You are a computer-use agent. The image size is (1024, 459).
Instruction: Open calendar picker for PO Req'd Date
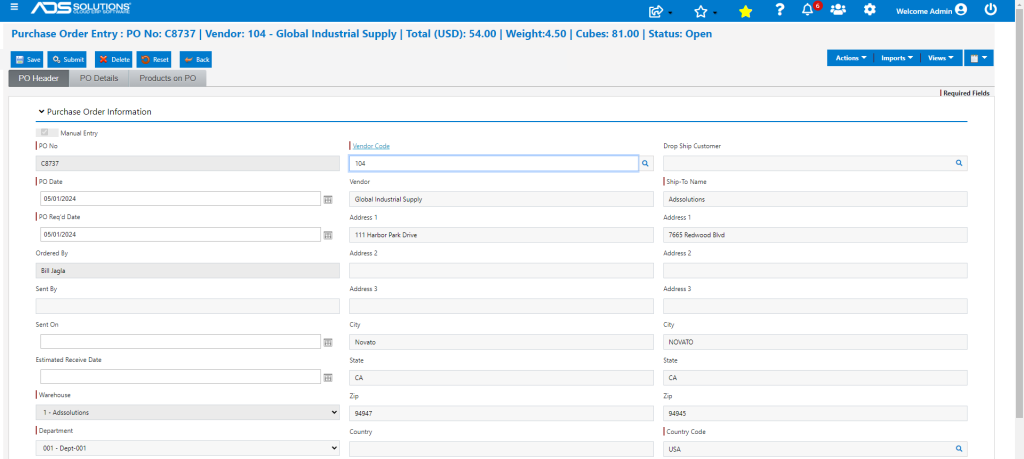tap(328, 234)
